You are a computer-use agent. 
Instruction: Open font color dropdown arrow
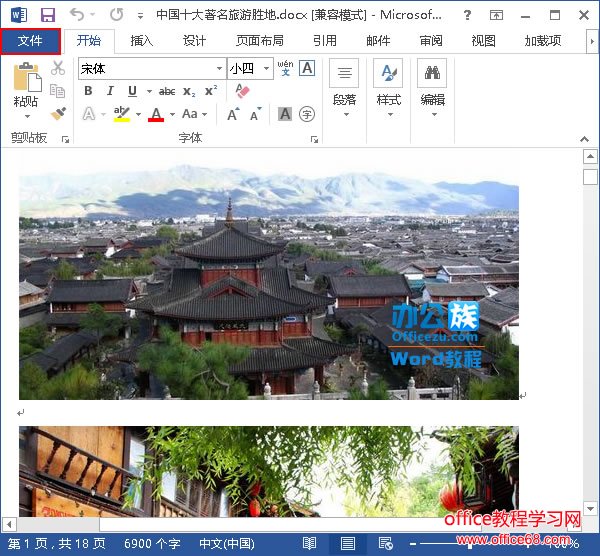pos(173,114)
